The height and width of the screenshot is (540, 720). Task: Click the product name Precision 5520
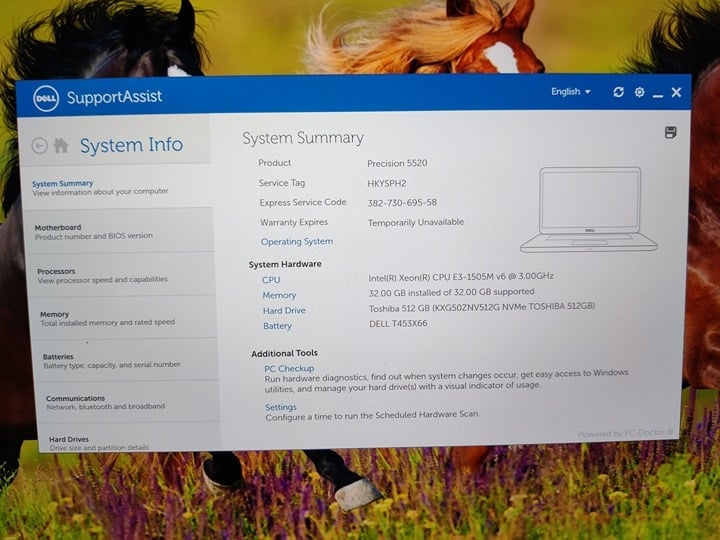397,163
